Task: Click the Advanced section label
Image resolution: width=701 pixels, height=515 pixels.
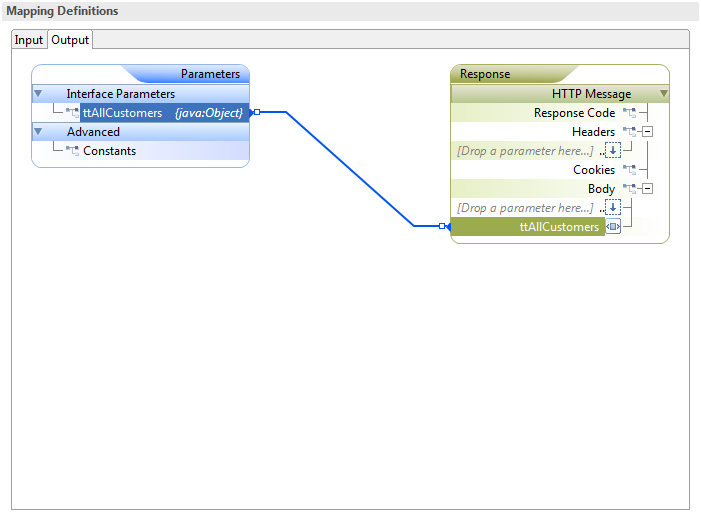Action: (x=93, y=132)
